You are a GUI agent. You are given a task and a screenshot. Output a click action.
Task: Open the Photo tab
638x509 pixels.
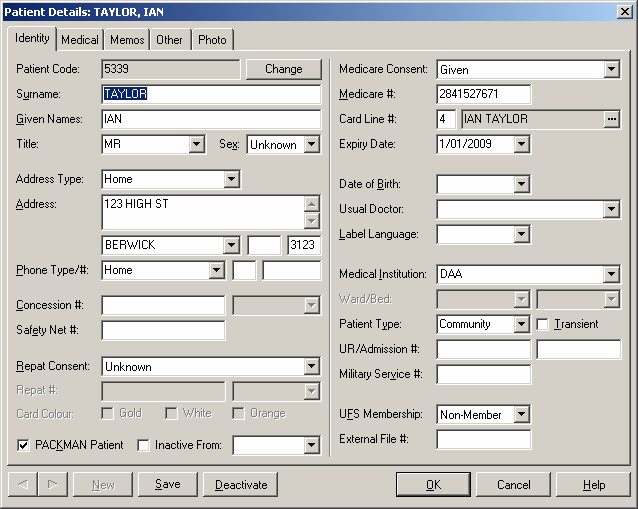tap(212, 40)
